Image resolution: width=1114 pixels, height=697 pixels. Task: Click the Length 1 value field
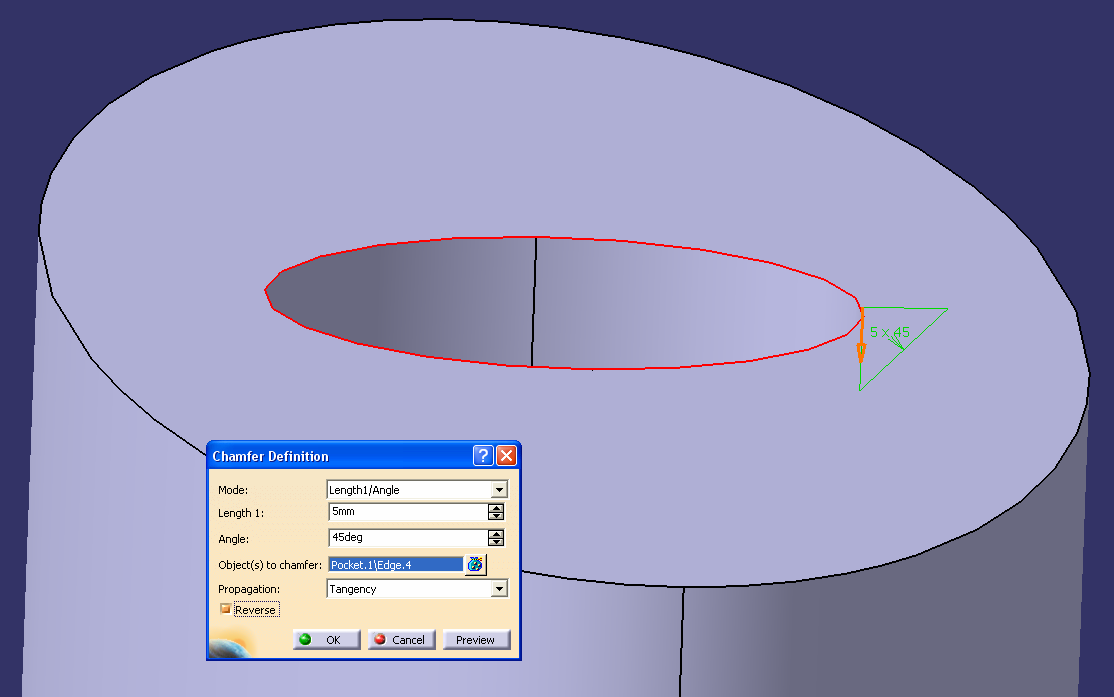click(408, 512)
